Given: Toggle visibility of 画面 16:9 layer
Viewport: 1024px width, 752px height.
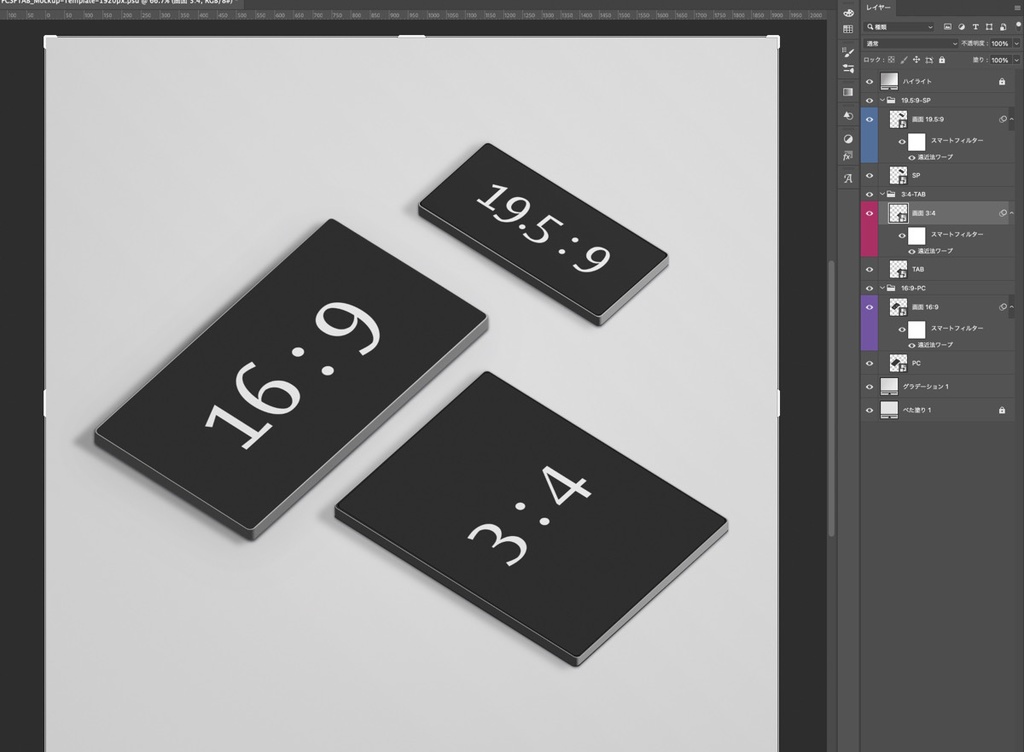Looking at the screenshot, I should tap(869, 307).
